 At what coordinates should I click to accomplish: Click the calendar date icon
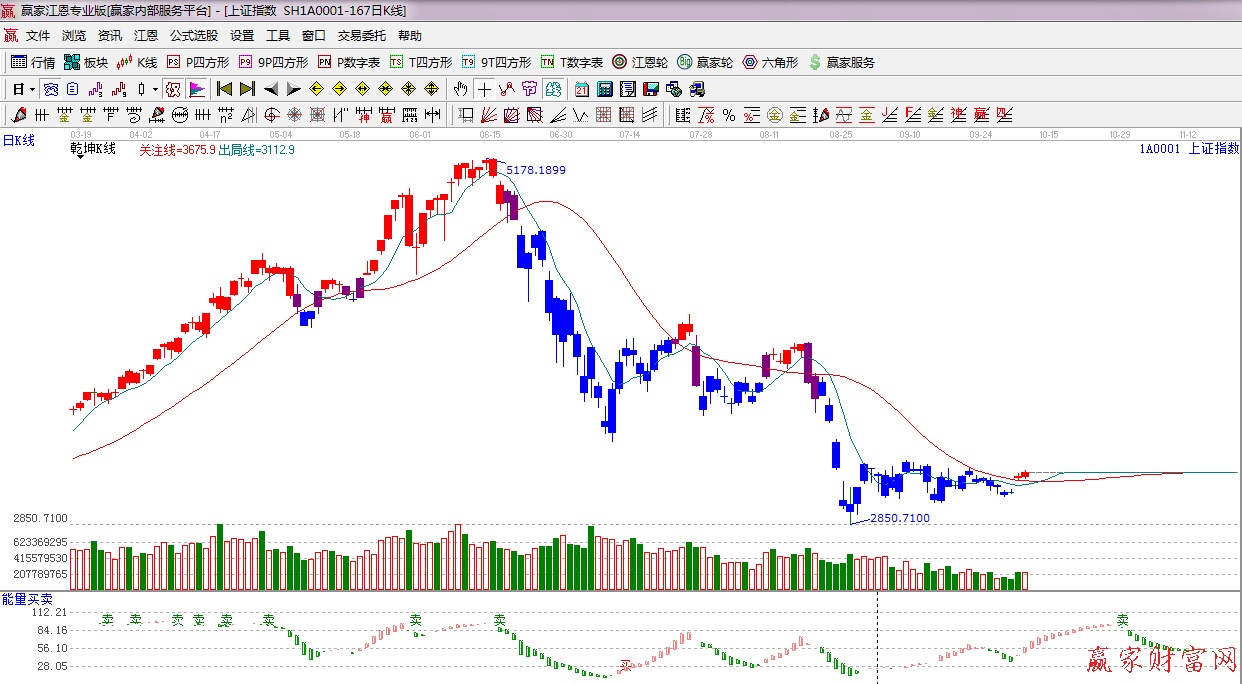[581, 89]
